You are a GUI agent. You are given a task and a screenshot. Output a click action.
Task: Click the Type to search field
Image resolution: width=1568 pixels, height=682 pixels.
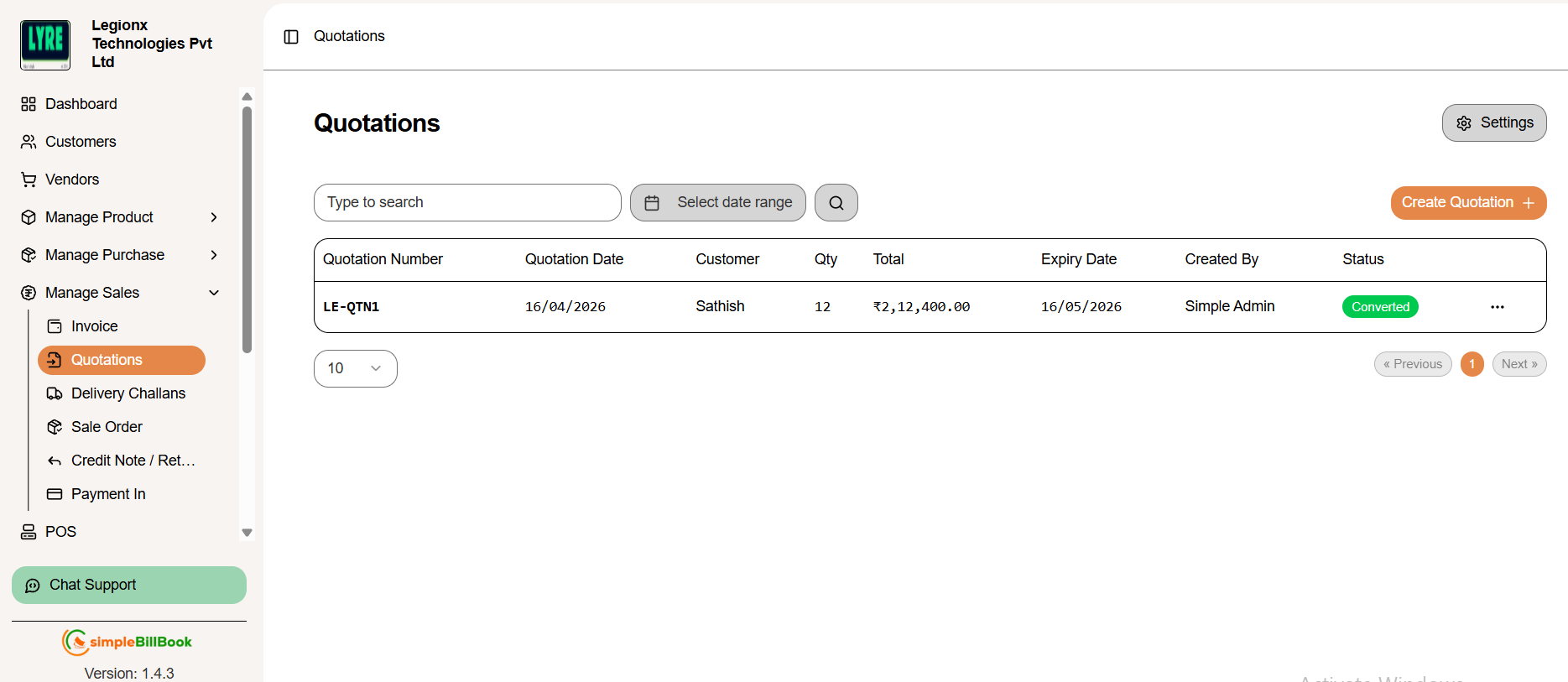click(x=467, y=203)
